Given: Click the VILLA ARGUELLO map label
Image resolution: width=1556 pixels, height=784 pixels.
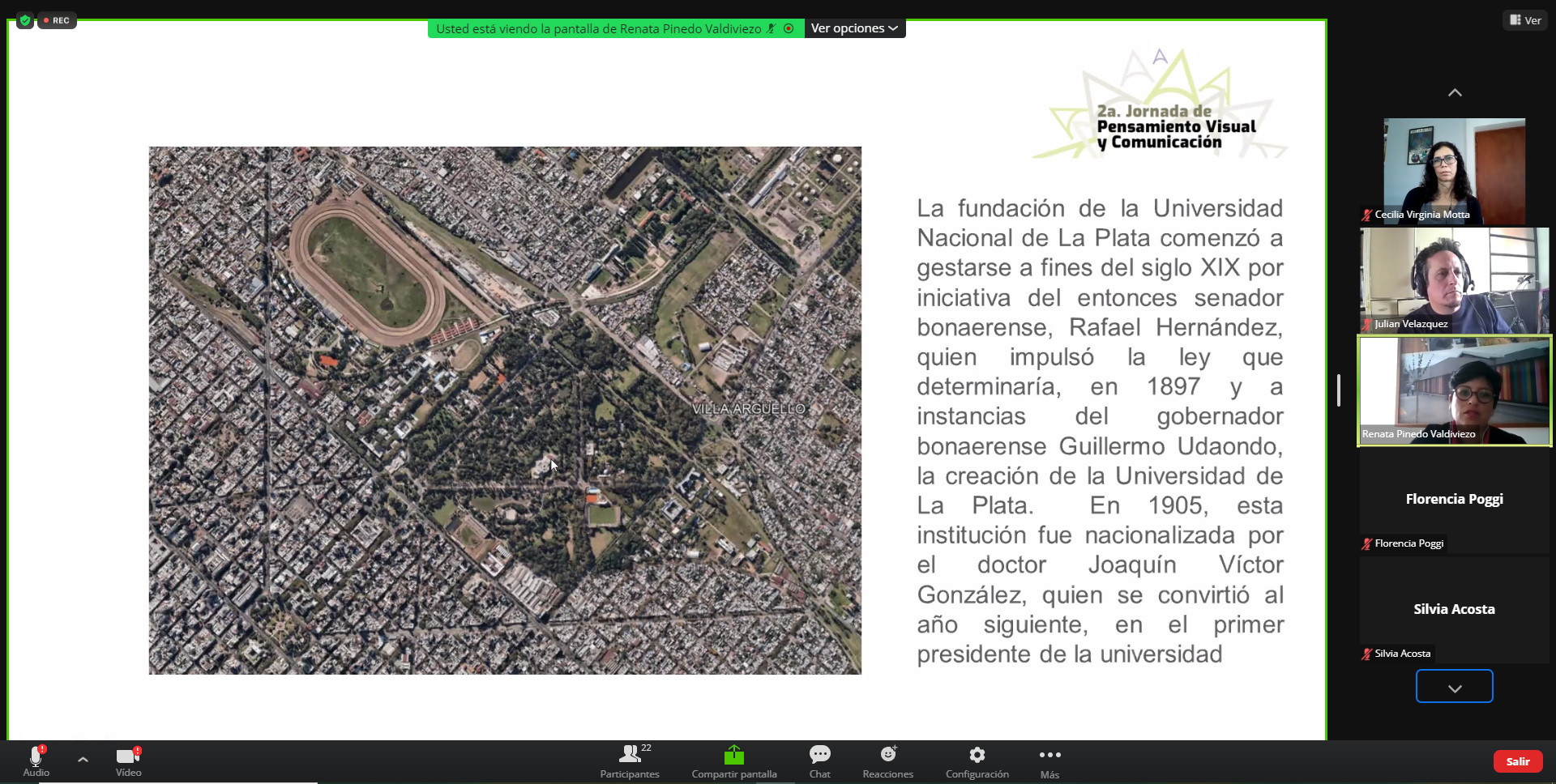Looking at the screenshot, I should 749,409.
